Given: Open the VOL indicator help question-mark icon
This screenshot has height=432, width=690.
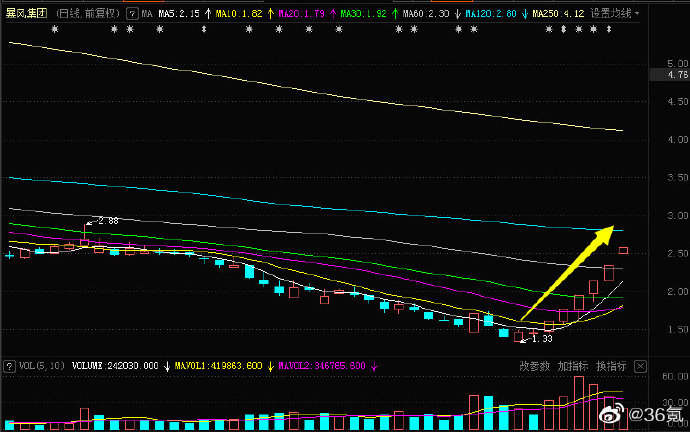Looking at the screenshot, I should [x=9, y=366].
